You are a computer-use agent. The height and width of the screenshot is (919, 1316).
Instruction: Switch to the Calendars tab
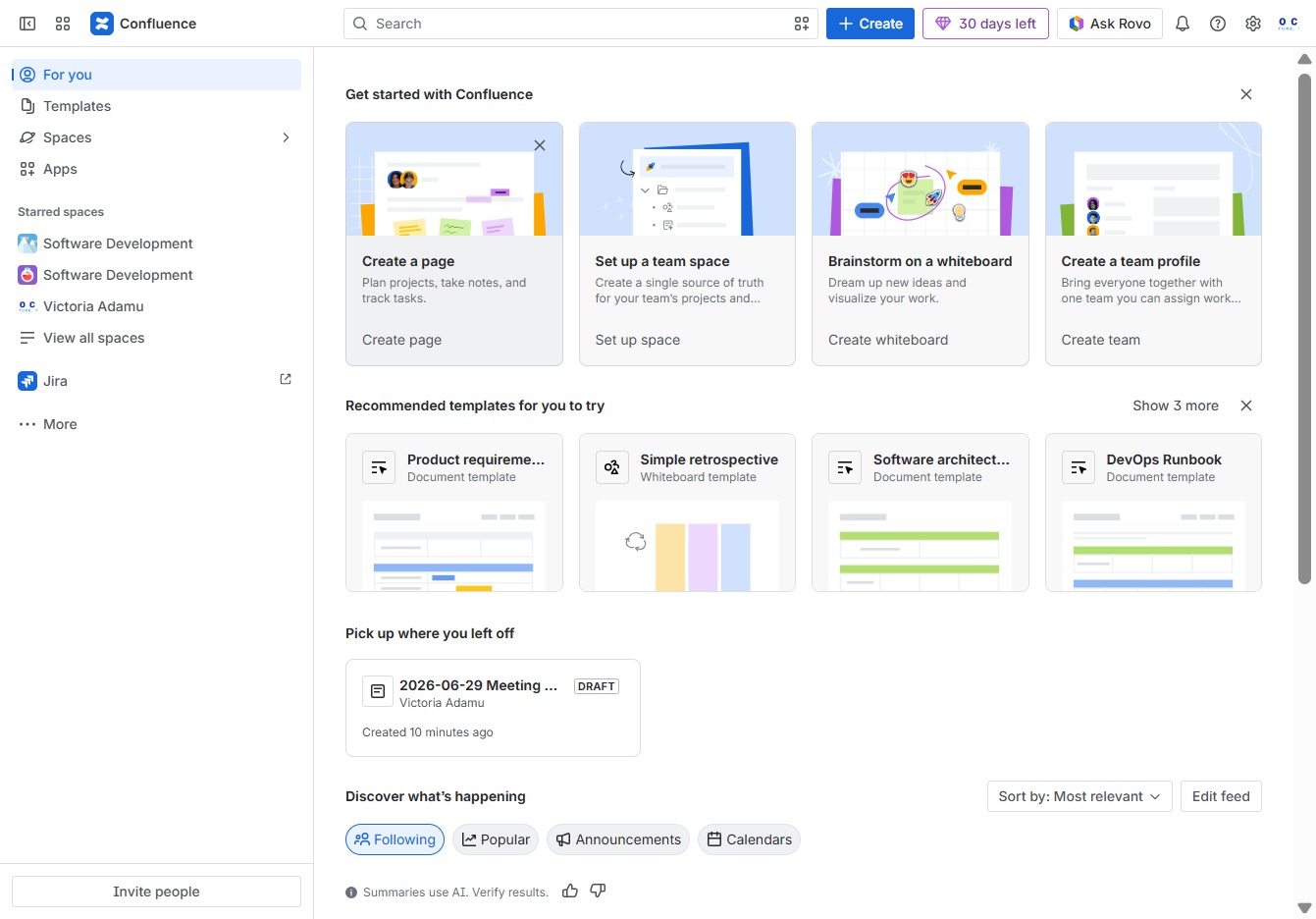coord(749,839)
